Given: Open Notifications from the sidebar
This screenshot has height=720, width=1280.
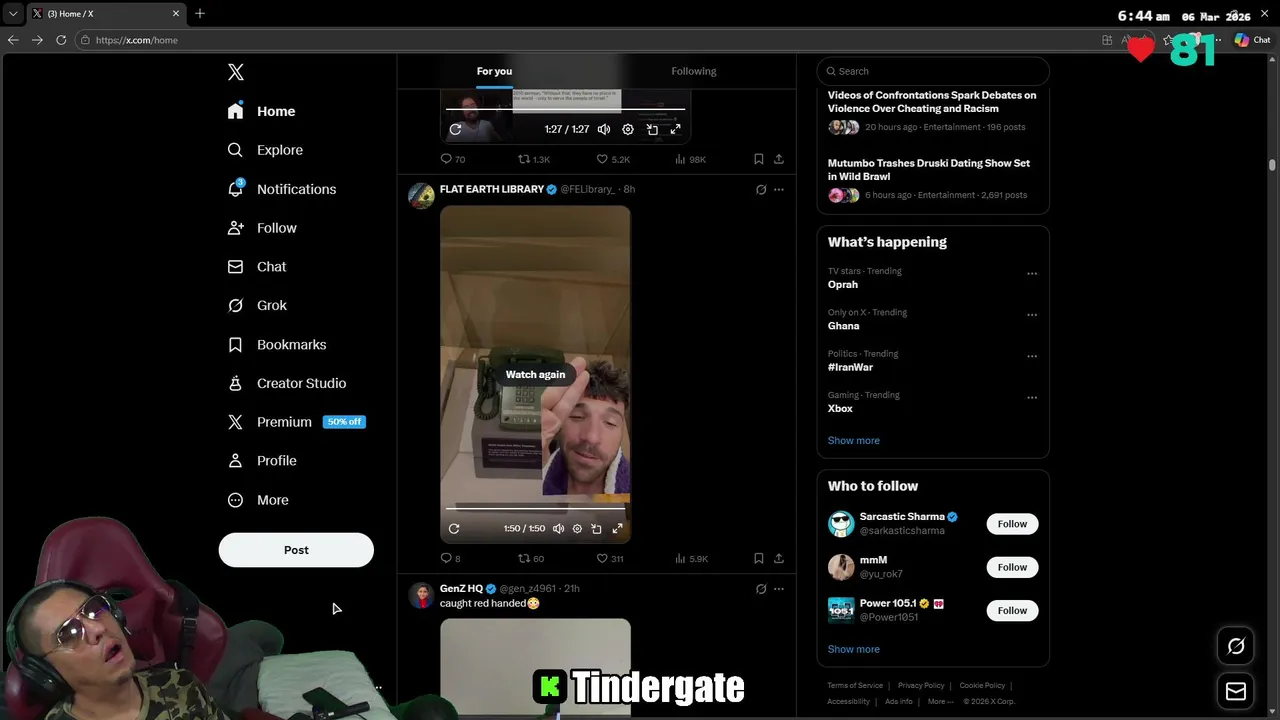Looking at the screenshot, I should point(281,189).
